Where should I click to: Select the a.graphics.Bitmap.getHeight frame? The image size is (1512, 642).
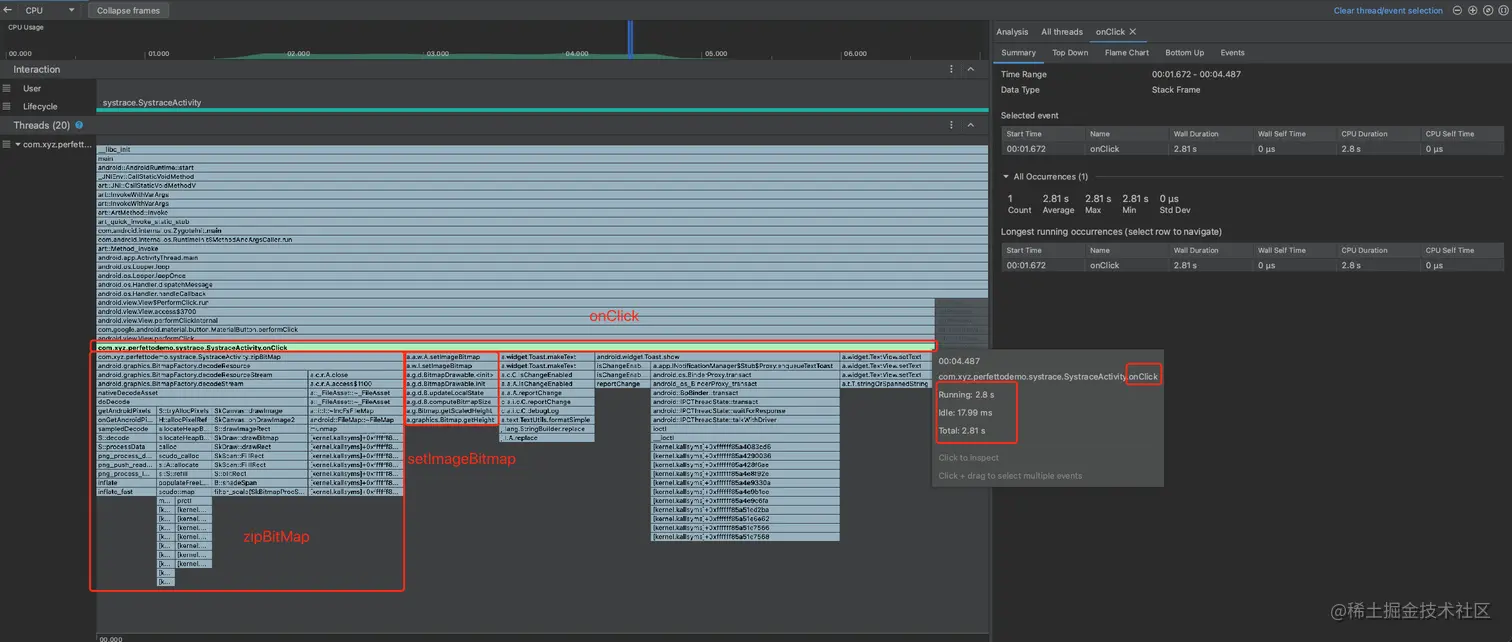451,420
